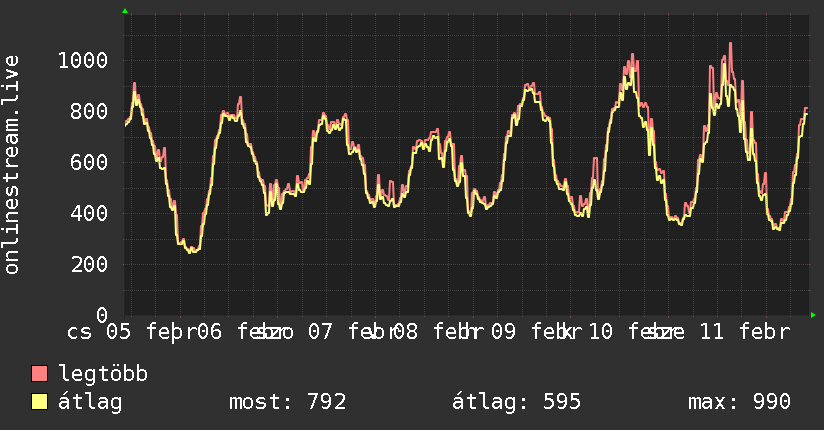Click the '11 febr' x-axis date label
The width and height of the screenshot is (824, 430).
(x=745, y=332)
